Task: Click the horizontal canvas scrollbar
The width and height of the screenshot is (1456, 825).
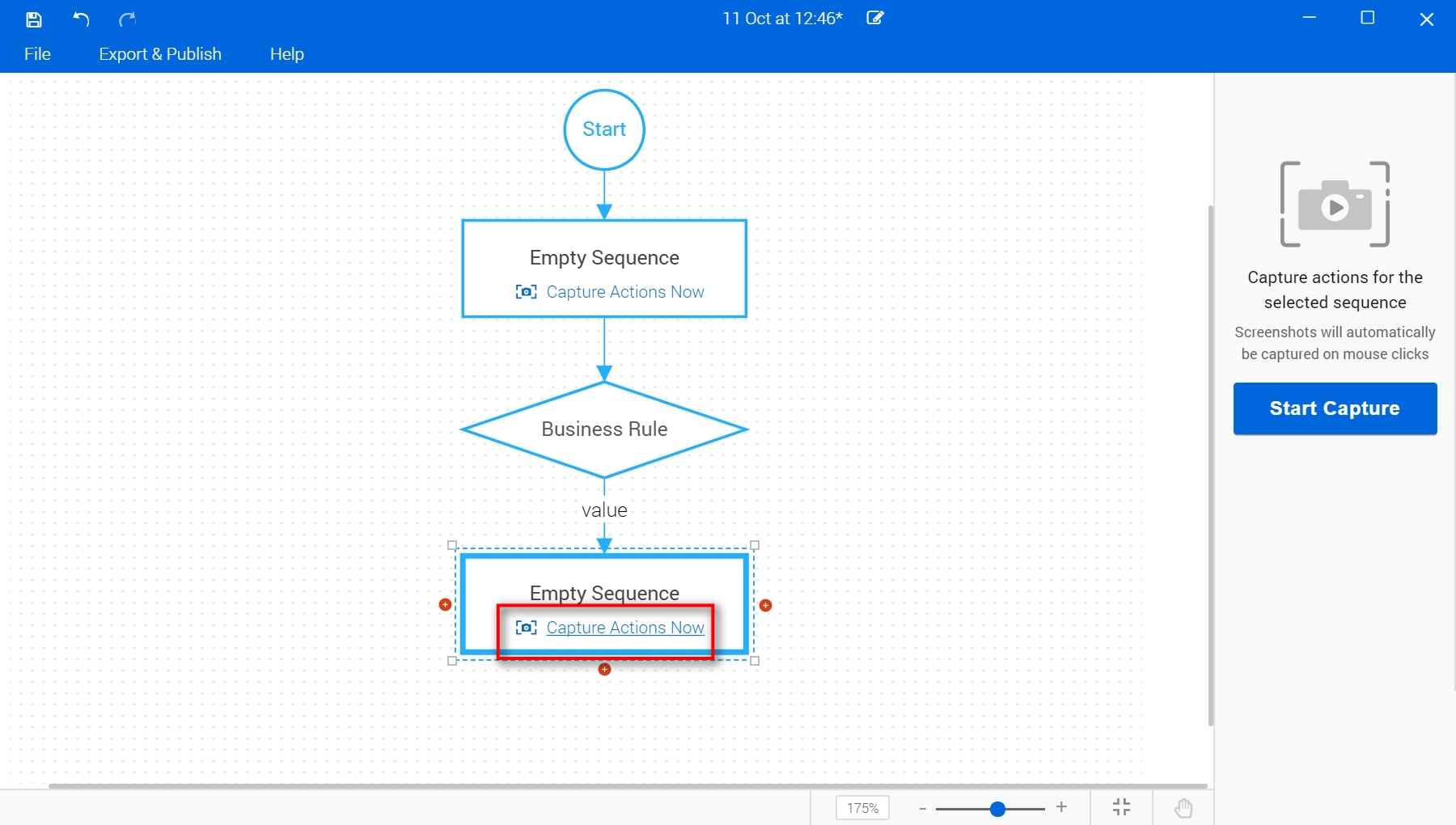Action: click(628, 785)
